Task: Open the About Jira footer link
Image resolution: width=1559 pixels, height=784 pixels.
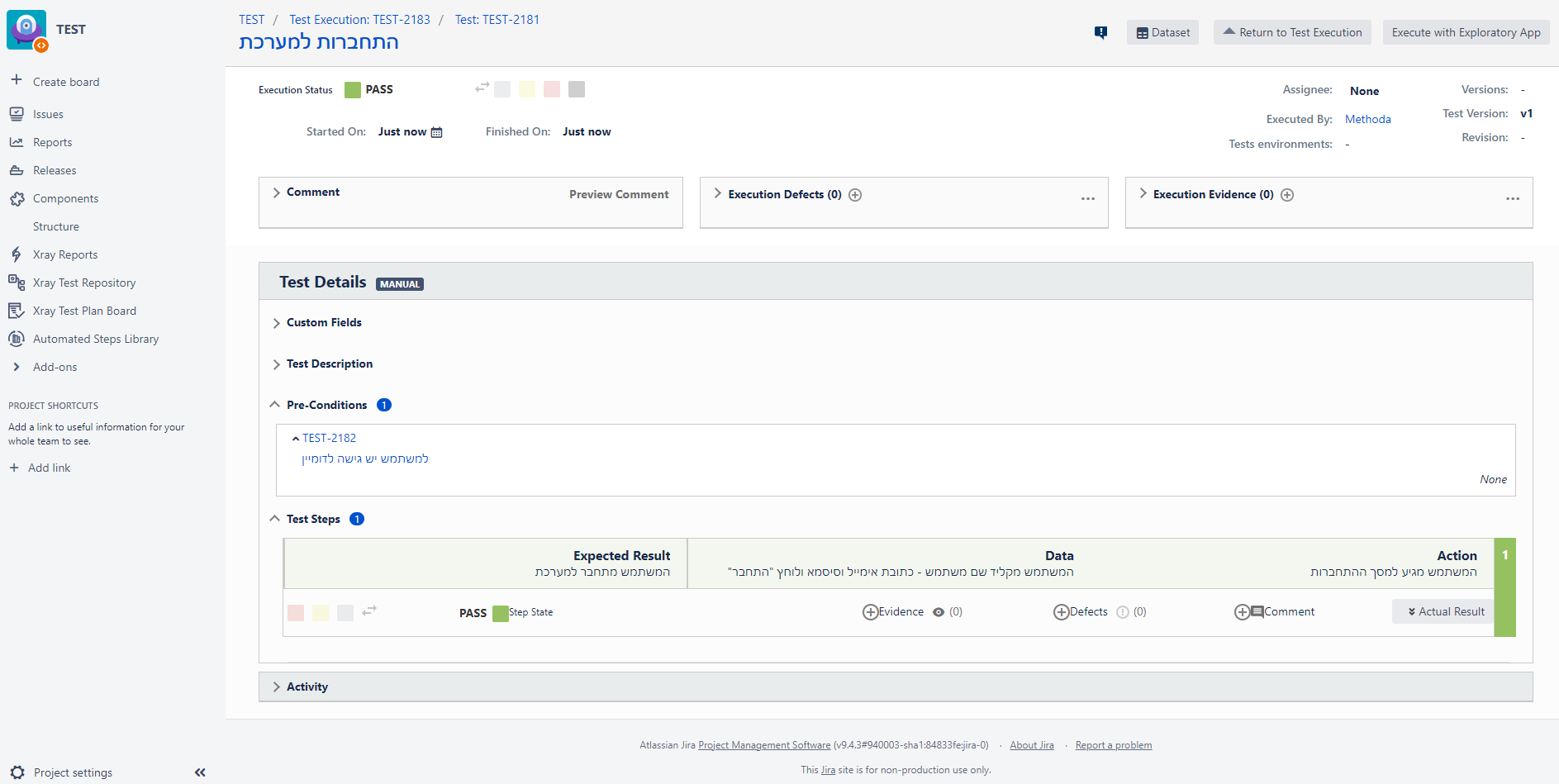Action: pos(1032,745)
